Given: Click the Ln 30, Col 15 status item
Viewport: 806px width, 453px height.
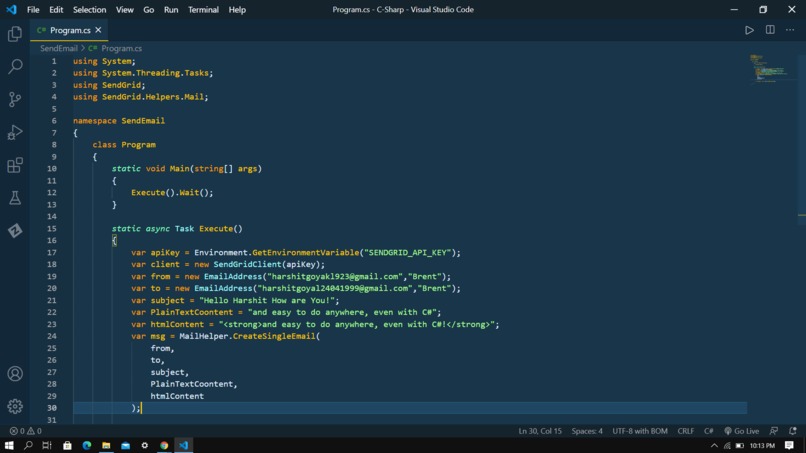Looking at the screenshot, I should click(x=540, y=431).
